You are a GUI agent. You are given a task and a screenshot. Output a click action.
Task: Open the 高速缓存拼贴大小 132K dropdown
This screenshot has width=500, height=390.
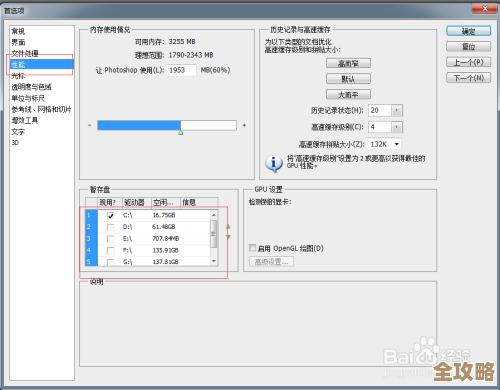(x=384, y=144)
